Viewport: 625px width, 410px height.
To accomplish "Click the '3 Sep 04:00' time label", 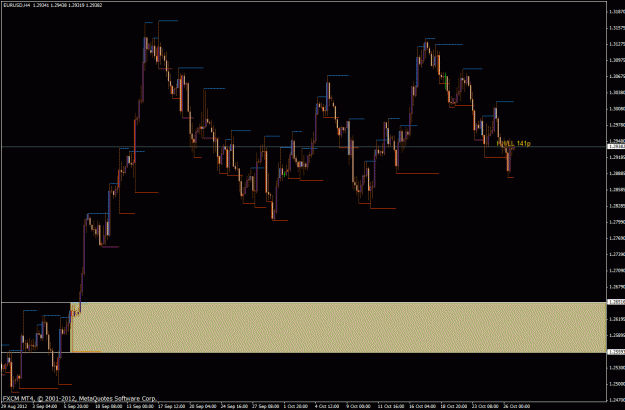I will pos(45,406).
